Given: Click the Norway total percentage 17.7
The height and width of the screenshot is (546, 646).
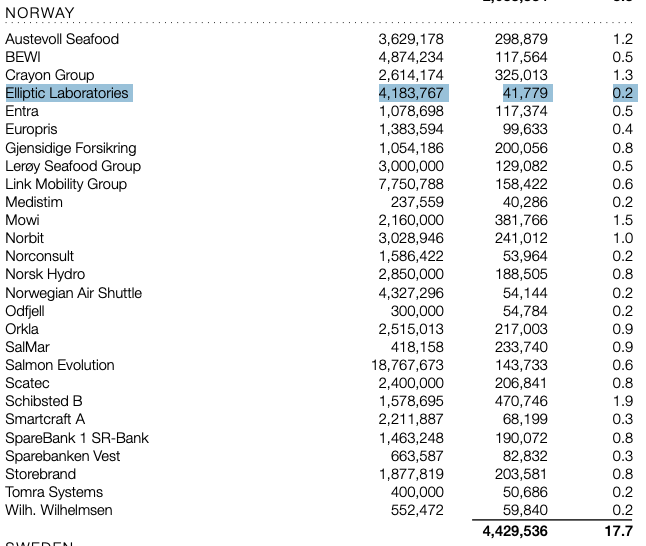Looking at the screenshot, I should [x=619, y=531].
